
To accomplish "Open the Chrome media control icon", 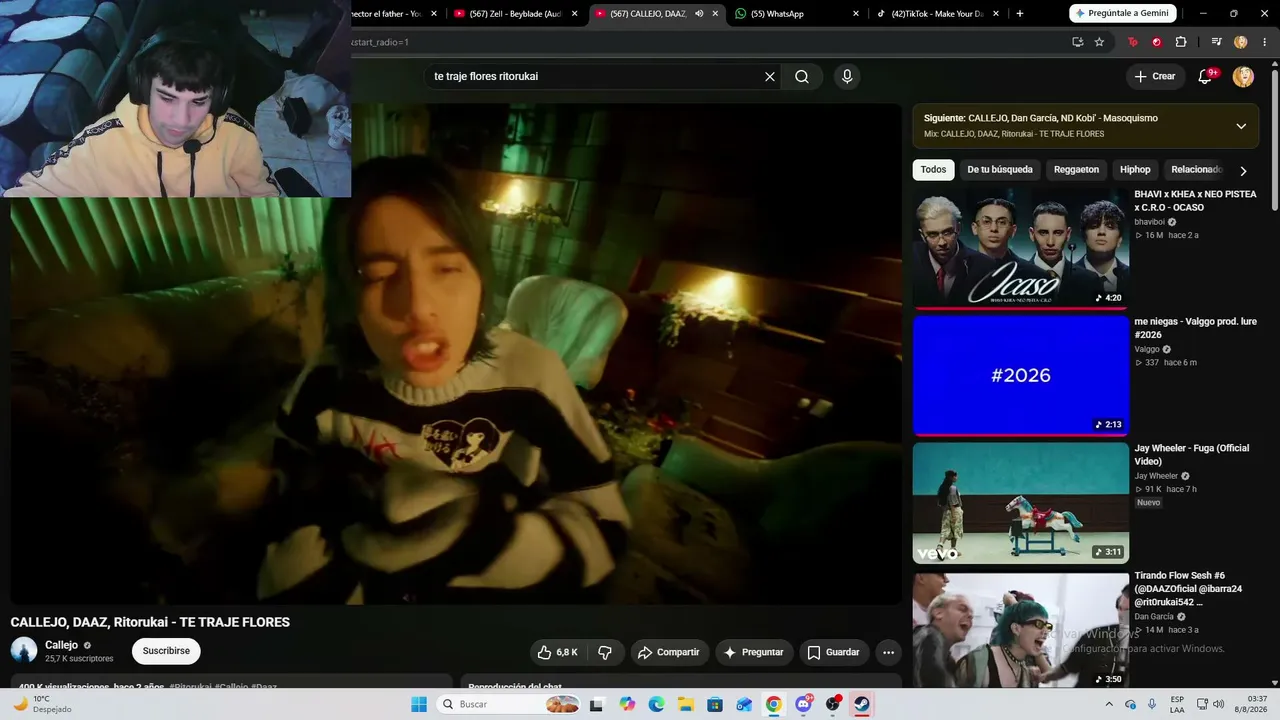I will click(x=1216, y=42).
